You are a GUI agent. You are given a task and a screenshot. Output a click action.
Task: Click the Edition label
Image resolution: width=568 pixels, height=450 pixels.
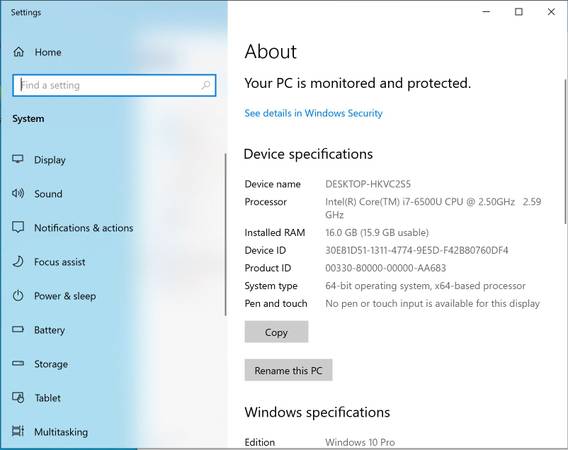(x=260, y=442)
